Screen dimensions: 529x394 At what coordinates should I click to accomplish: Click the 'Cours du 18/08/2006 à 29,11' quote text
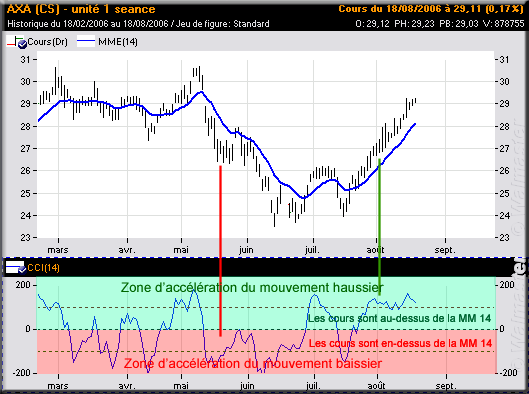pyautogui.click(x=410, y=9)
